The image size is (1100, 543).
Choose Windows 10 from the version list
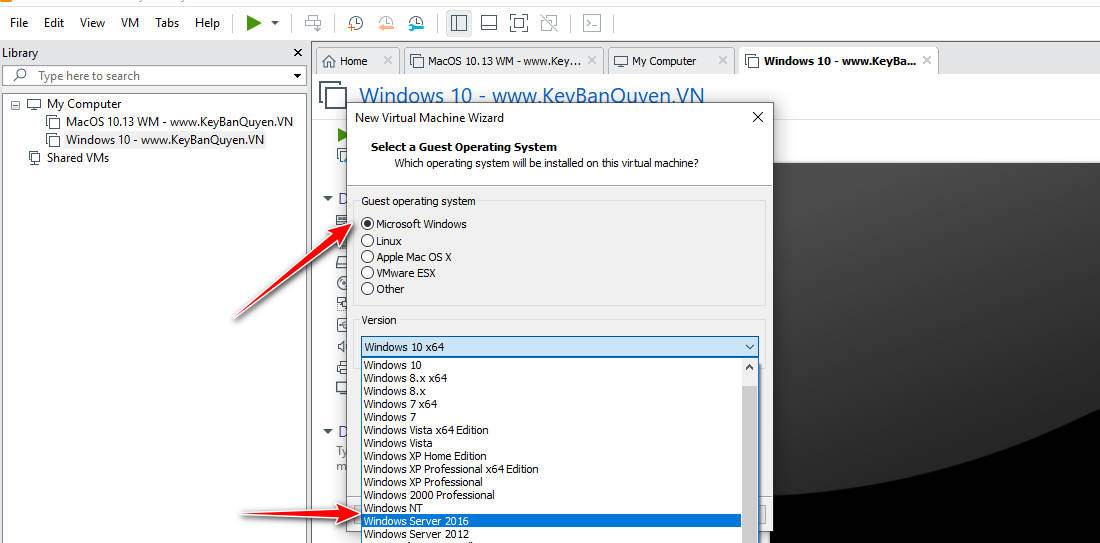tap(551, 365)
